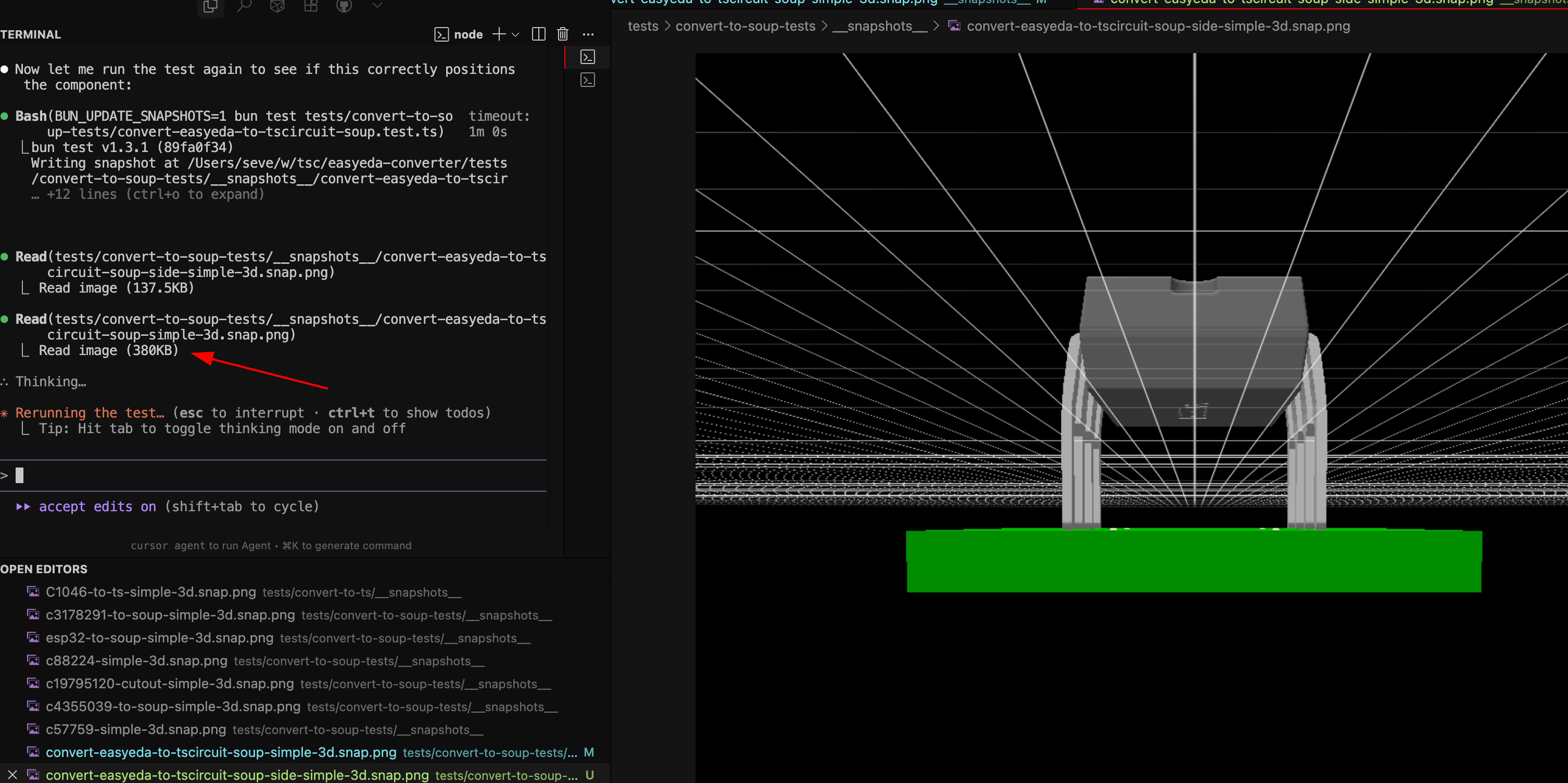Open terminal more actions ellipsis

(588, 35)
